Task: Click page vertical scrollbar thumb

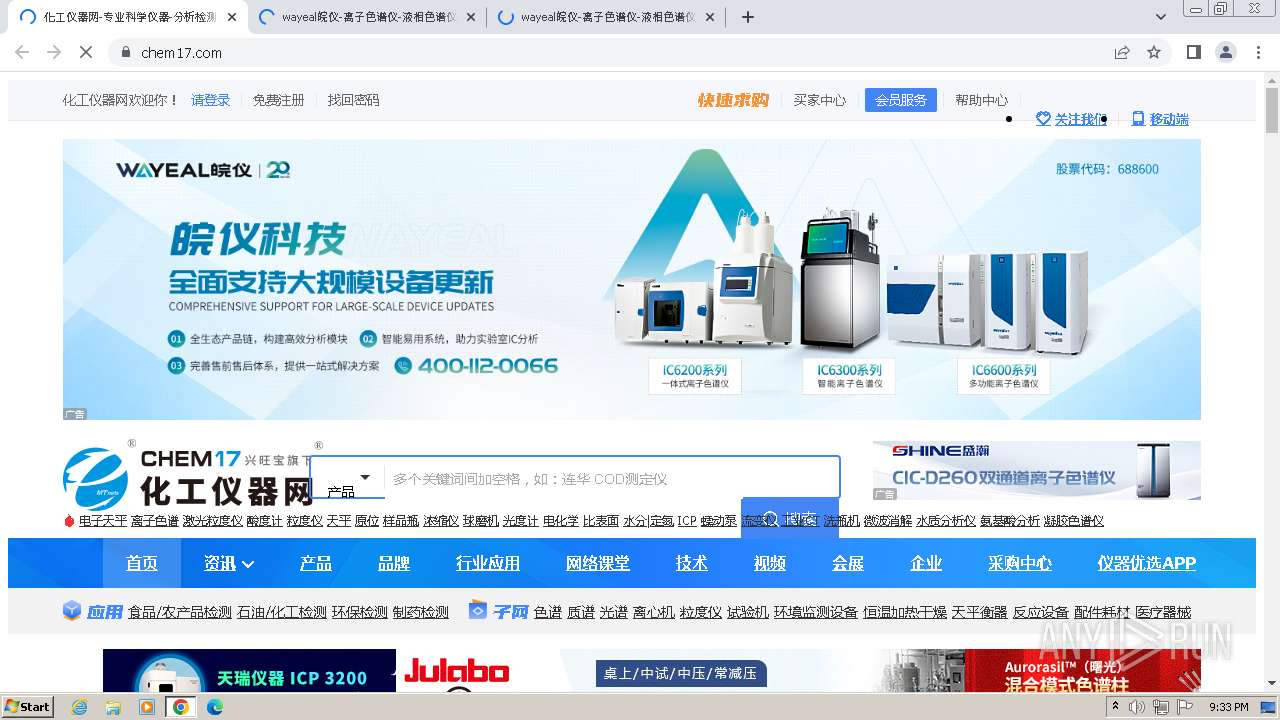Action: (x=1272, y=110)
